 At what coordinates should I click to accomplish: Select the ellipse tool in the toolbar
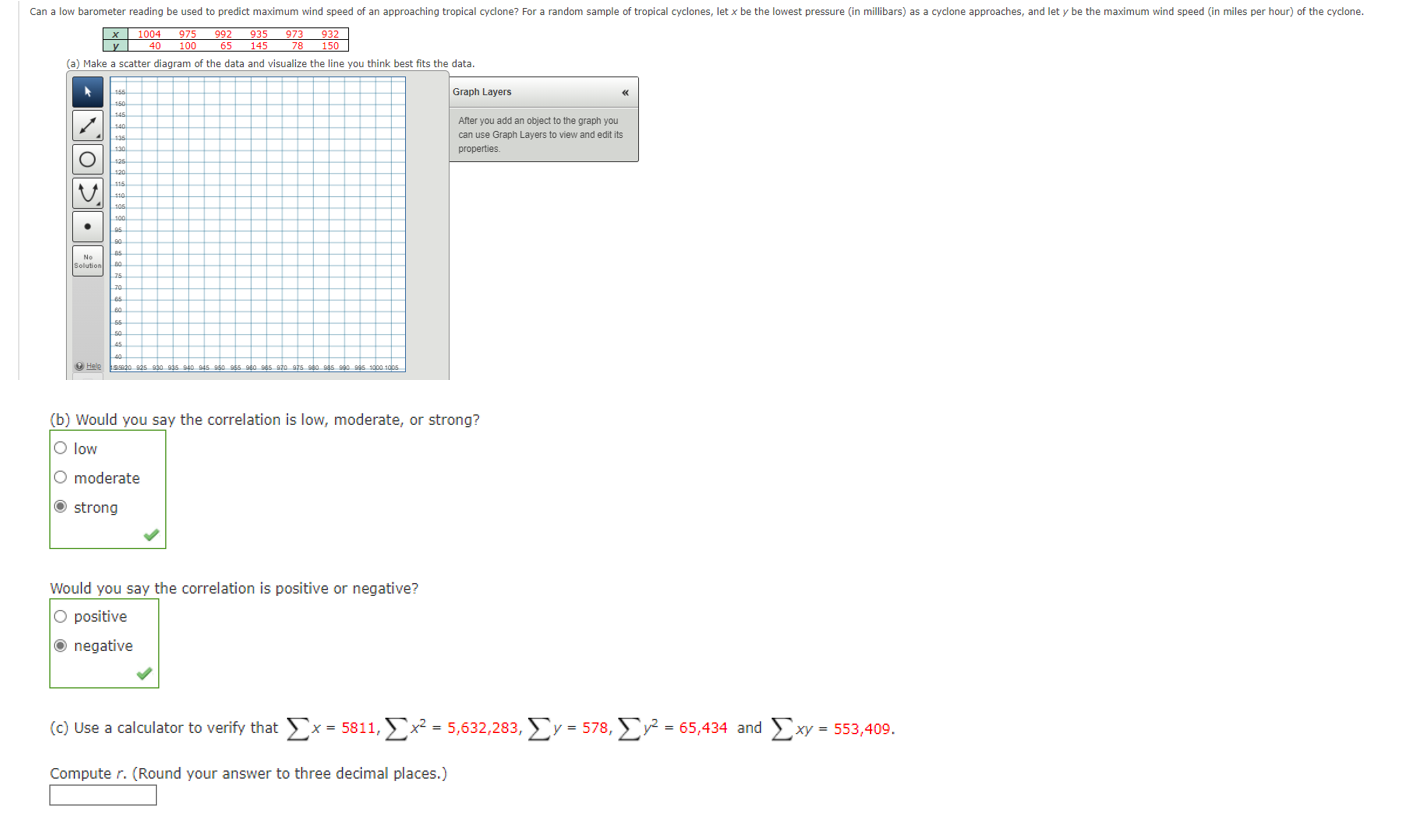[88, 157]
